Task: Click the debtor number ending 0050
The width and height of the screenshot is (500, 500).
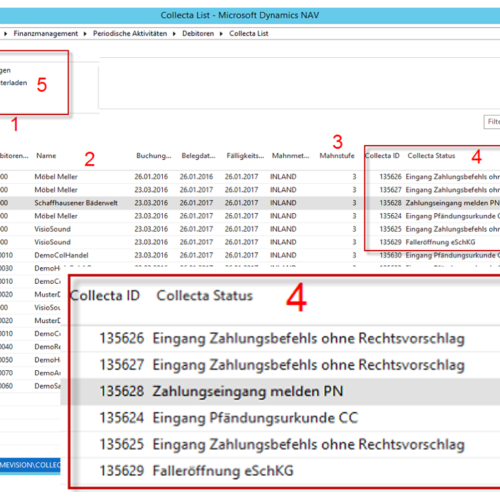Action: 6,360
